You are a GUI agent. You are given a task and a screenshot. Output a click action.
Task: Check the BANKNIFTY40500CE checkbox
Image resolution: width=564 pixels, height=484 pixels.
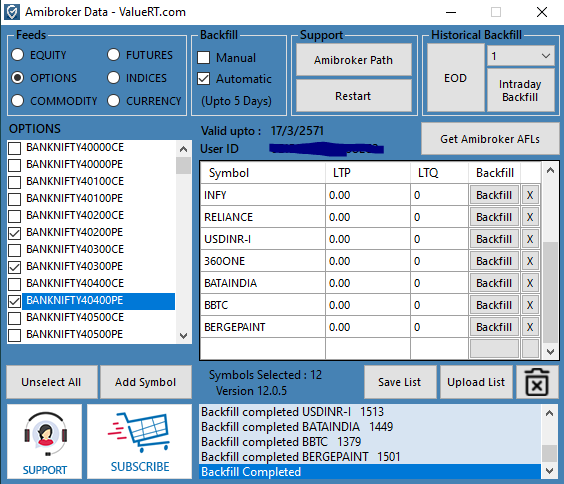[x=14, y=318]
